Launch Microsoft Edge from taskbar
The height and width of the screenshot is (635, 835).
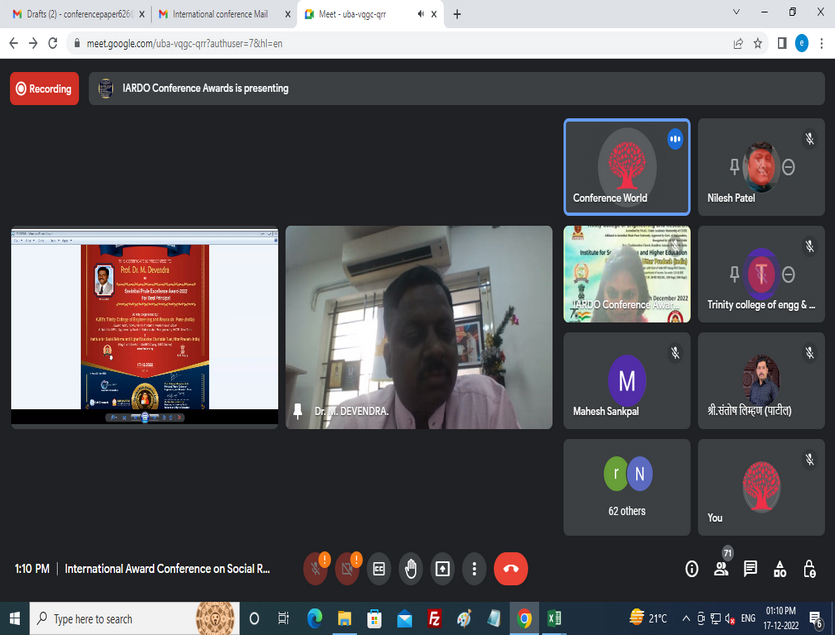tap(315, 618)
